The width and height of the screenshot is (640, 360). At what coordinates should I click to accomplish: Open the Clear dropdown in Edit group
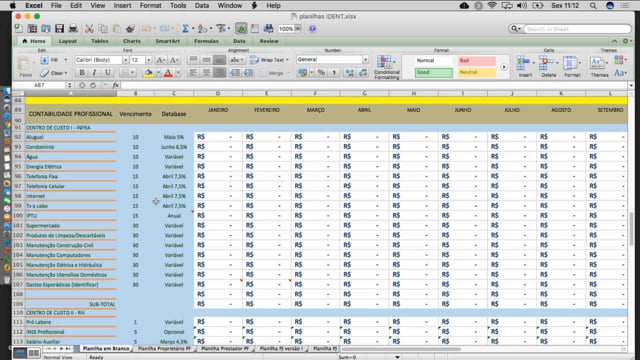[x=66, y=73]
